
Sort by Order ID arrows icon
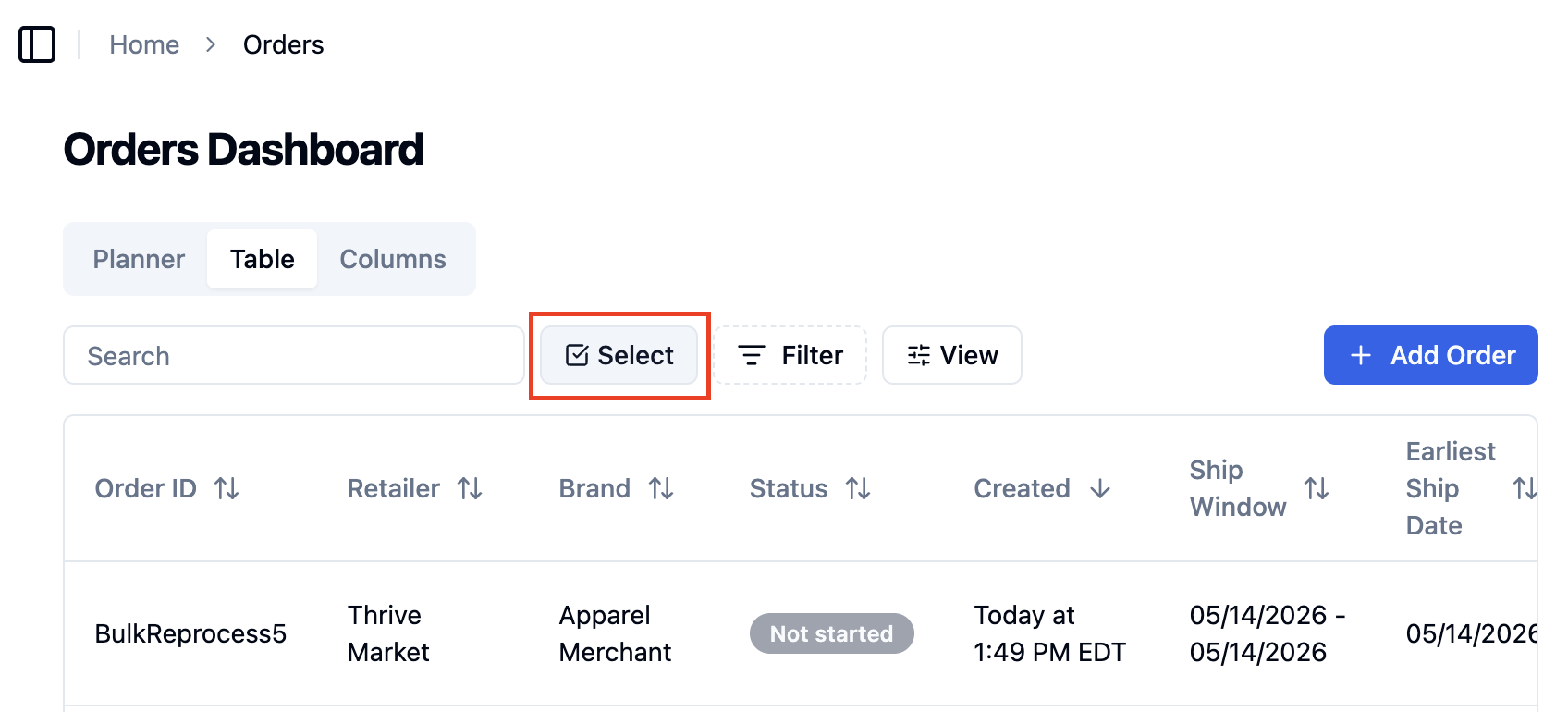tap(227, 488)
